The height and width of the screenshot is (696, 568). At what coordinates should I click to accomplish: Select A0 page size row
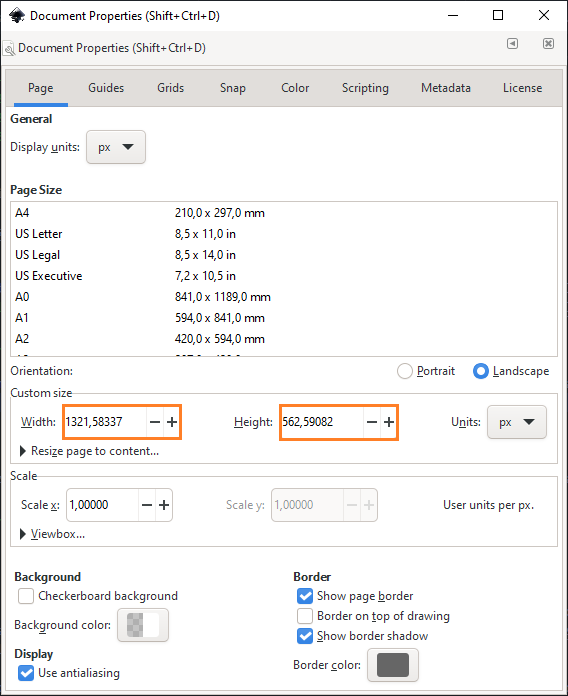coord(284,297)
